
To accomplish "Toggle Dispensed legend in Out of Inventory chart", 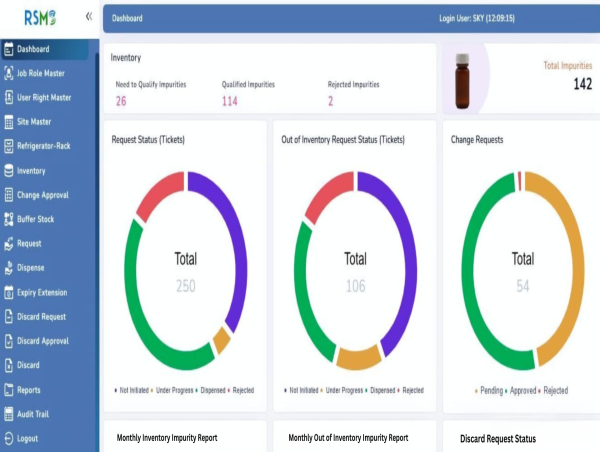I will (380, 390).
